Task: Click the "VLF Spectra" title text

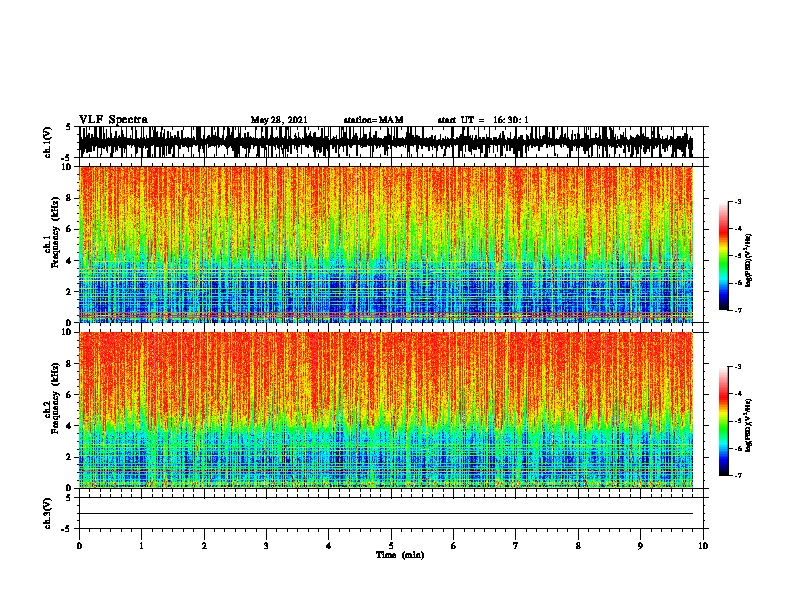Action: tap(113, 120)
